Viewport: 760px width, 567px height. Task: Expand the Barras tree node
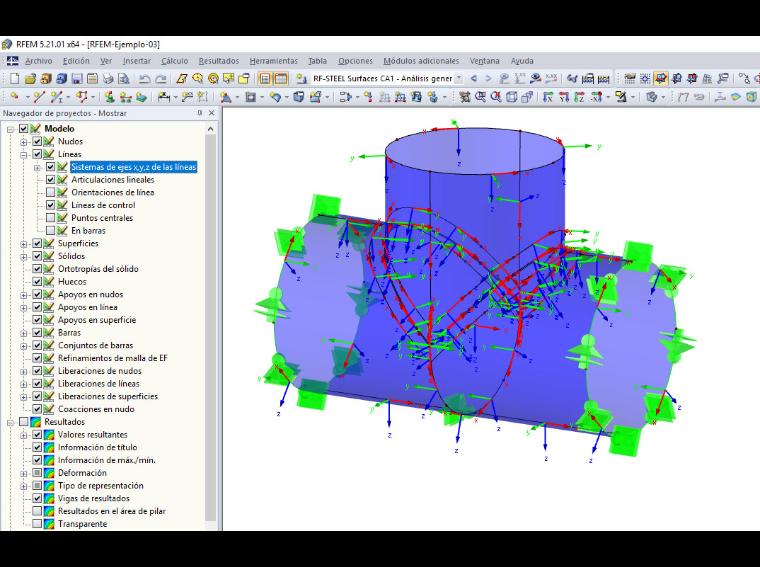pos(24,333)
